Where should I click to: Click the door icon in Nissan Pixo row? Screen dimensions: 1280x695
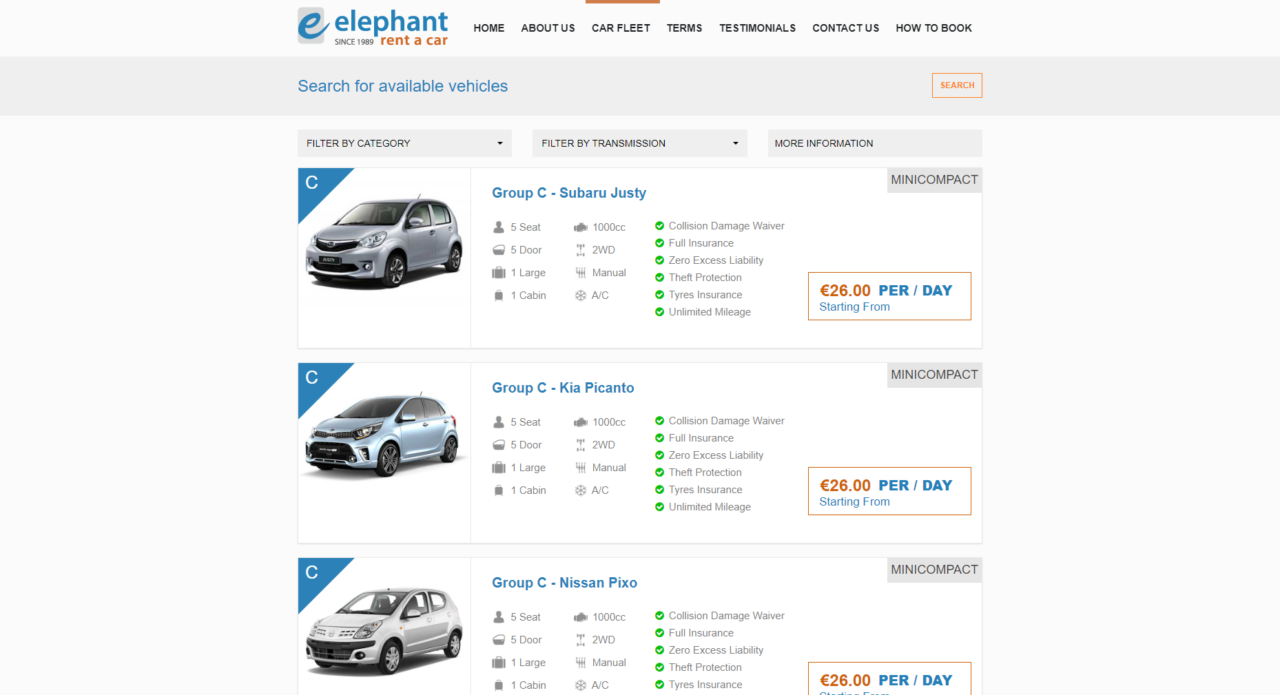[x=499, y=640]
